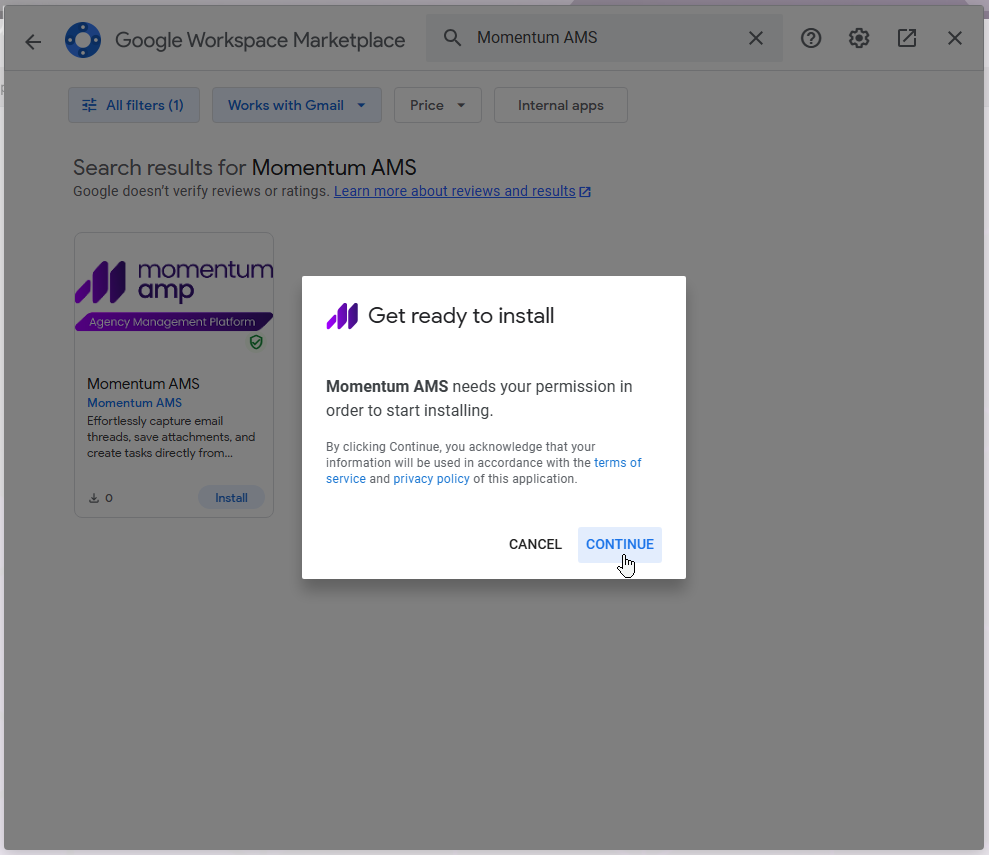Open the privacy policy link
The image size is (989, 855).
(x=431, y=479)
